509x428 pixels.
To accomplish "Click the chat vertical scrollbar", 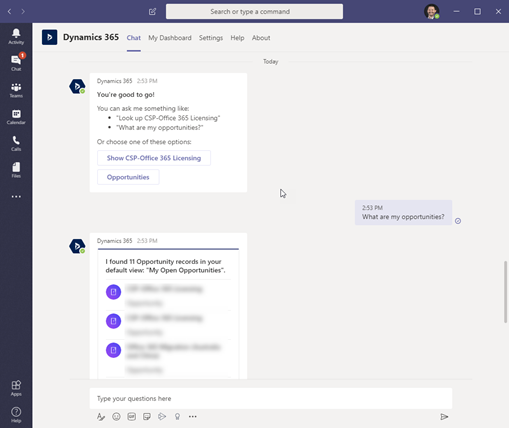I will click(x=505, y=292).
